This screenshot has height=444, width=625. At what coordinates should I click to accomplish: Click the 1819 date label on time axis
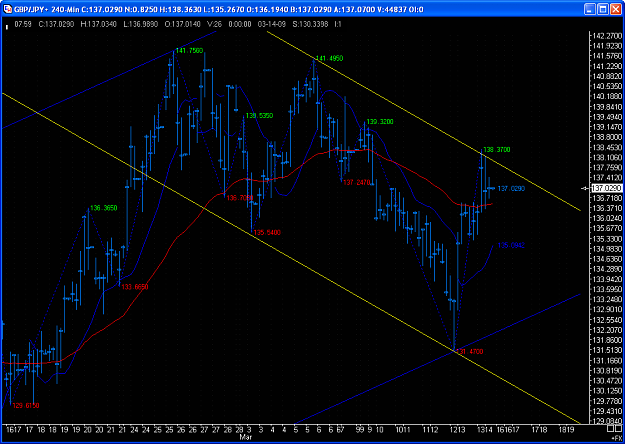[566, 430]
